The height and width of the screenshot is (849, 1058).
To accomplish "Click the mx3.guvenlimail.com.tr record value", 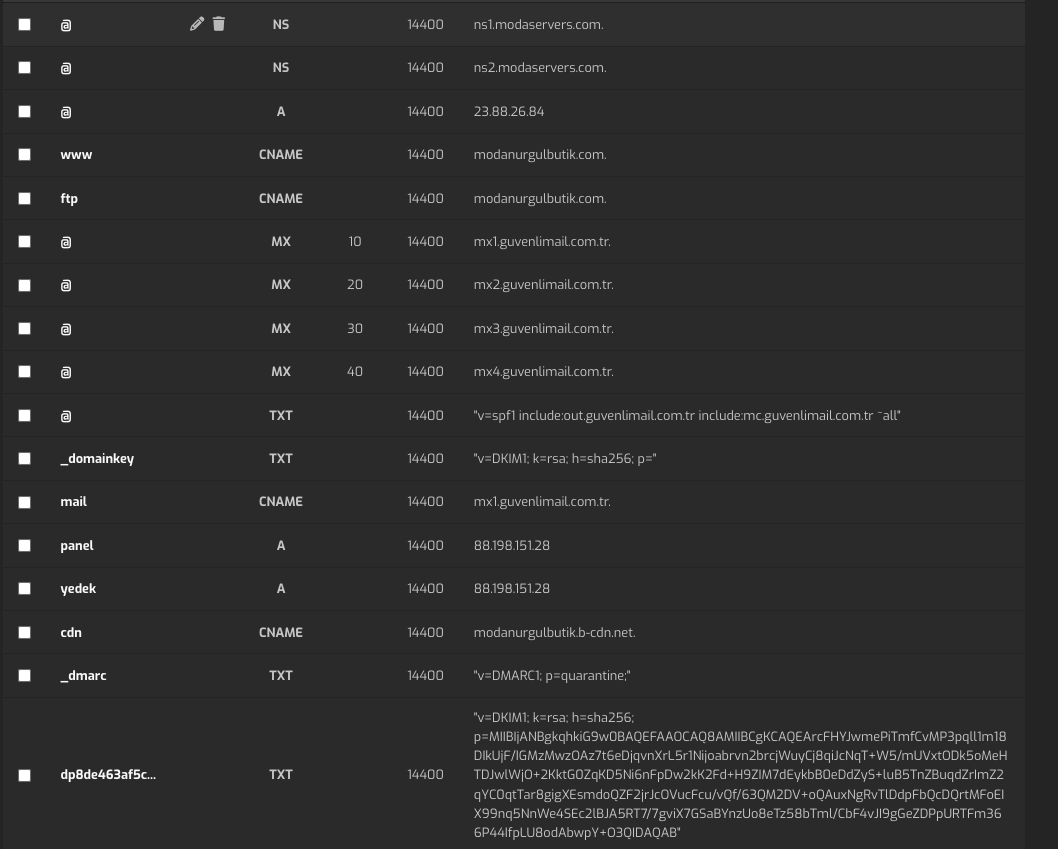I will click(x=544, y=329).
